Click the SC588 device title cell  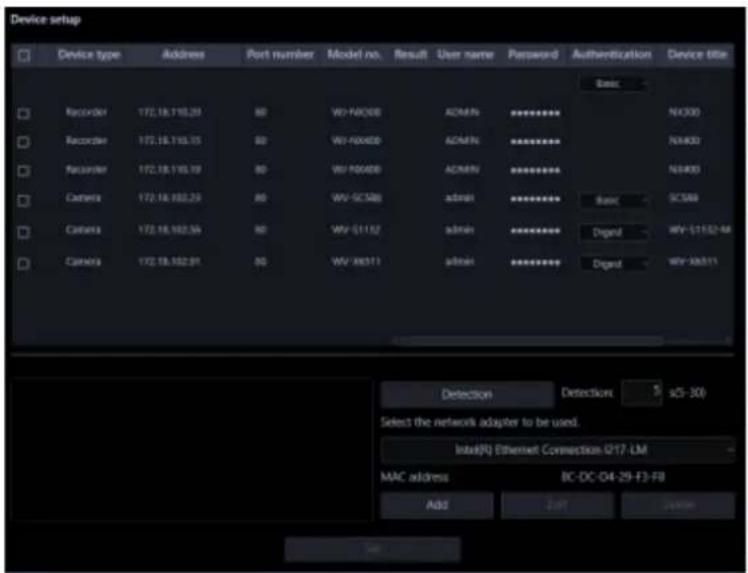tap(684, 198)
